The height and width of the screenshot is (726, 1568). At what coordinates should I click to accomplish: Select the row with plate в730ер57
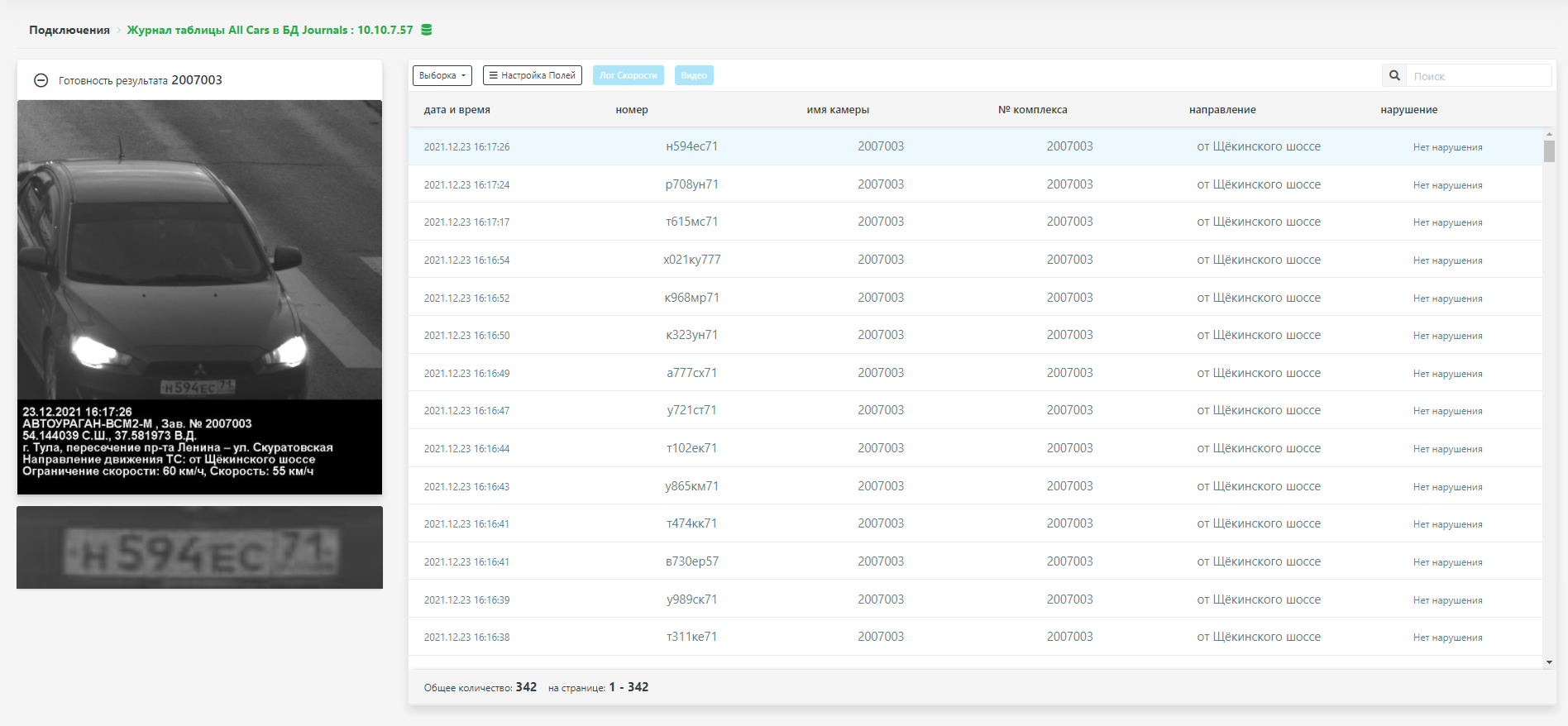pos(691,561)
